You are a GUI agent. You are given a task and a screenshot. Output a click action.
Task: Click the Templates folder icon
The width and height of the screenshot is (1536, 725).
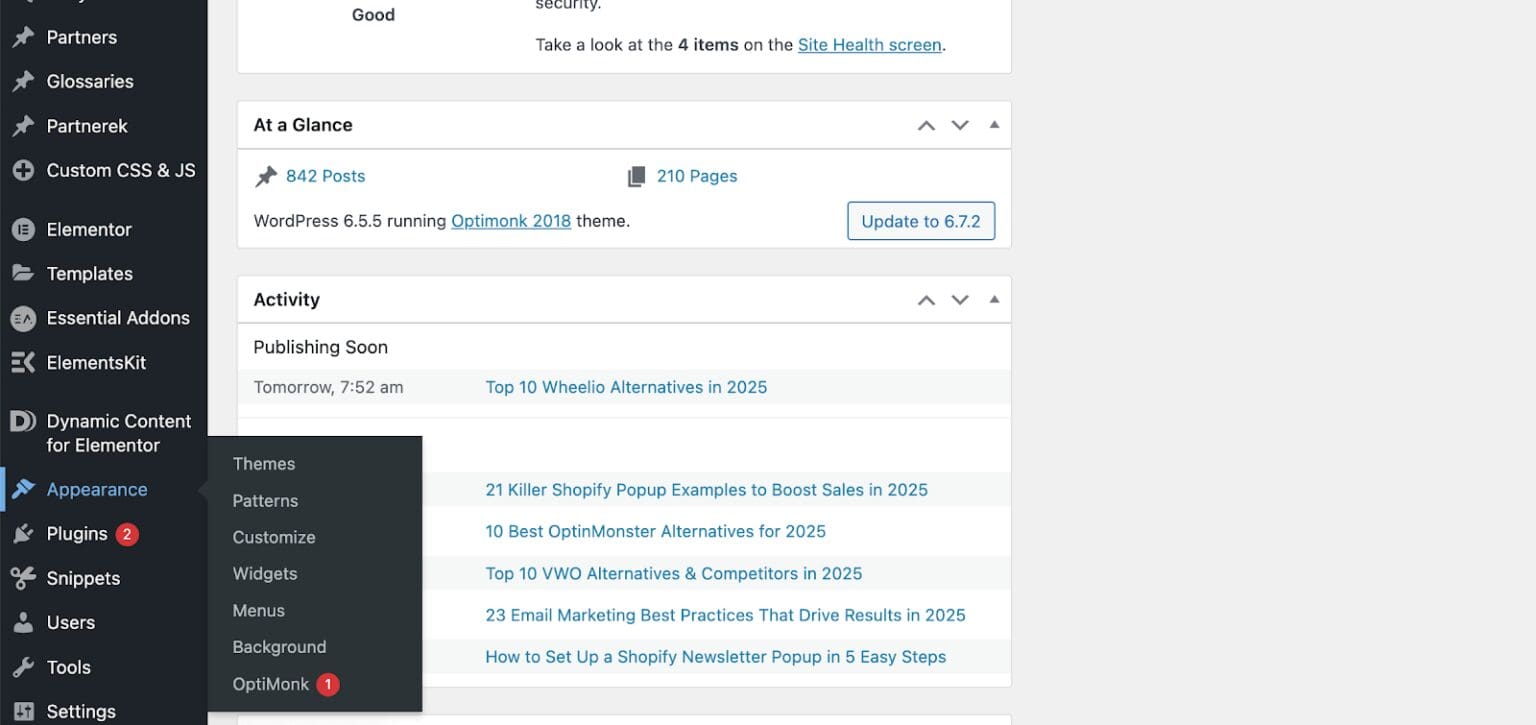(x=22, y=274)
